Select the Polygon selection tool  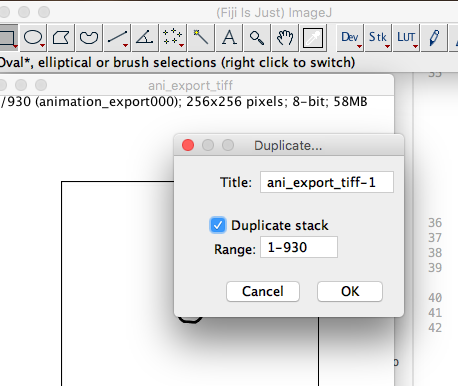coord(61,37)
